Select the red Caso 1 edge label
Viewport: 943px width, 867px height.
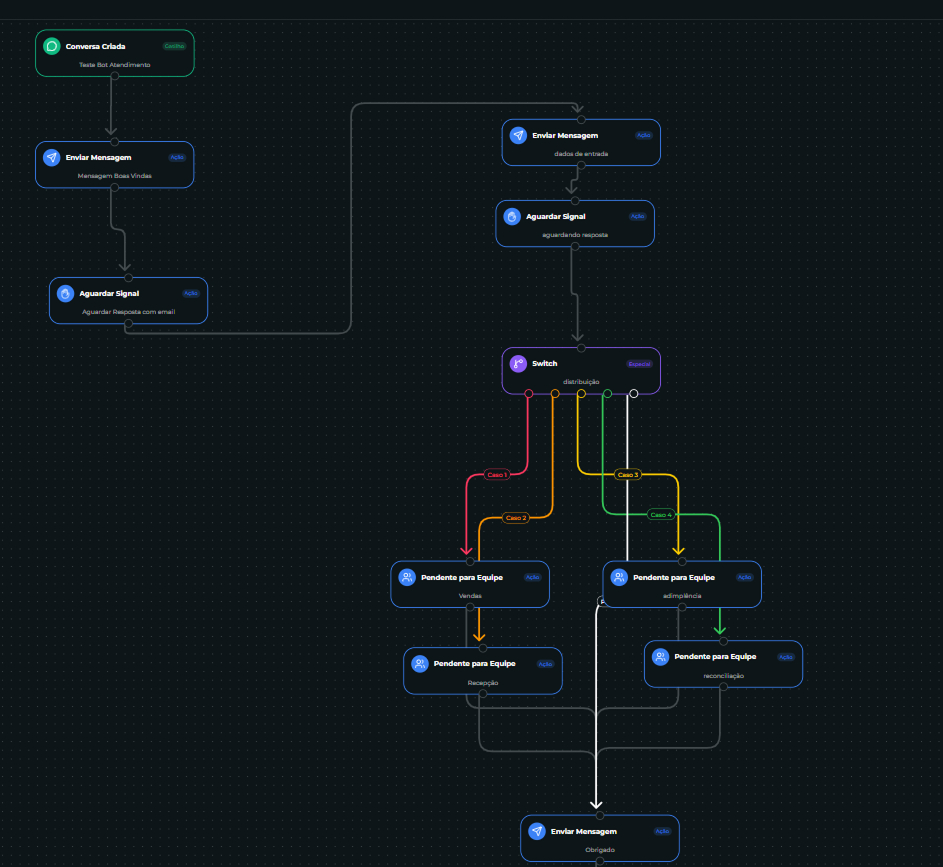pos(497,475)
